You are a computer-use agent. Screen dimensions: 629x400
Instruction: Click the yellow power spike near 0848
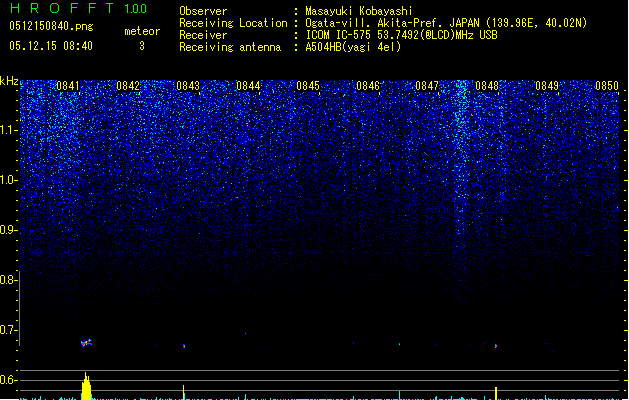[x=496, y=393]
